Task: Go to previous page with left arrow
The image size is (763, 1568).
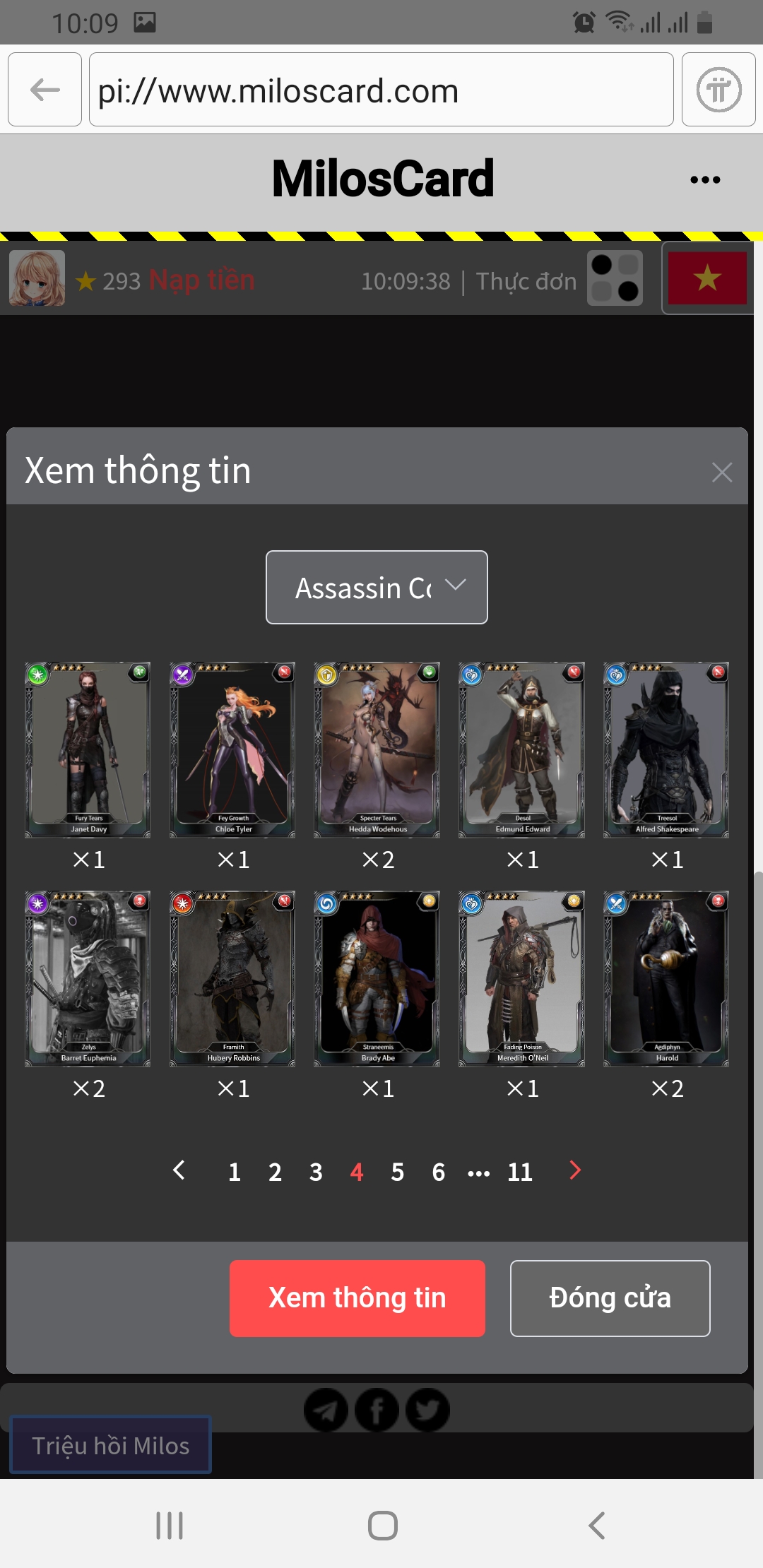Action: click(179, 1170)
